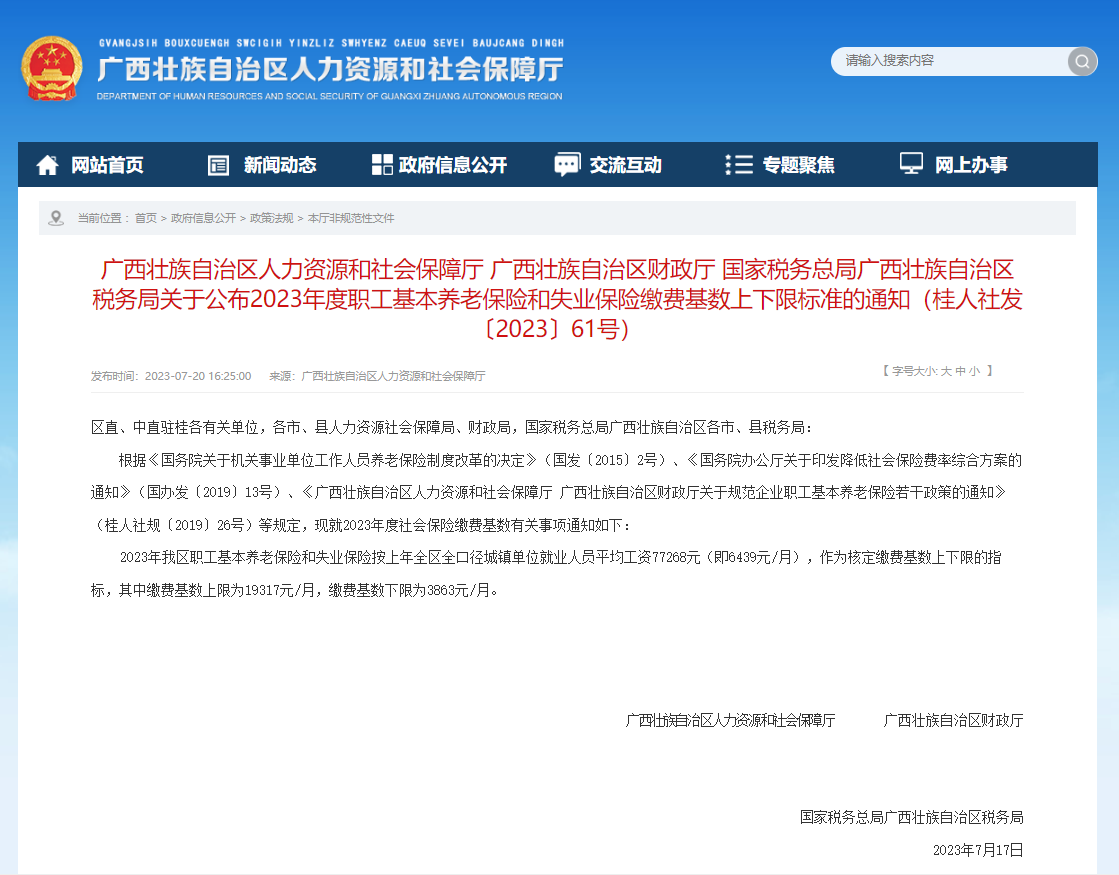Image resolution: width=1119 pixels, height=875 pixels.
Task: Click the magnifier search icon
Action: coord(1082,61)
